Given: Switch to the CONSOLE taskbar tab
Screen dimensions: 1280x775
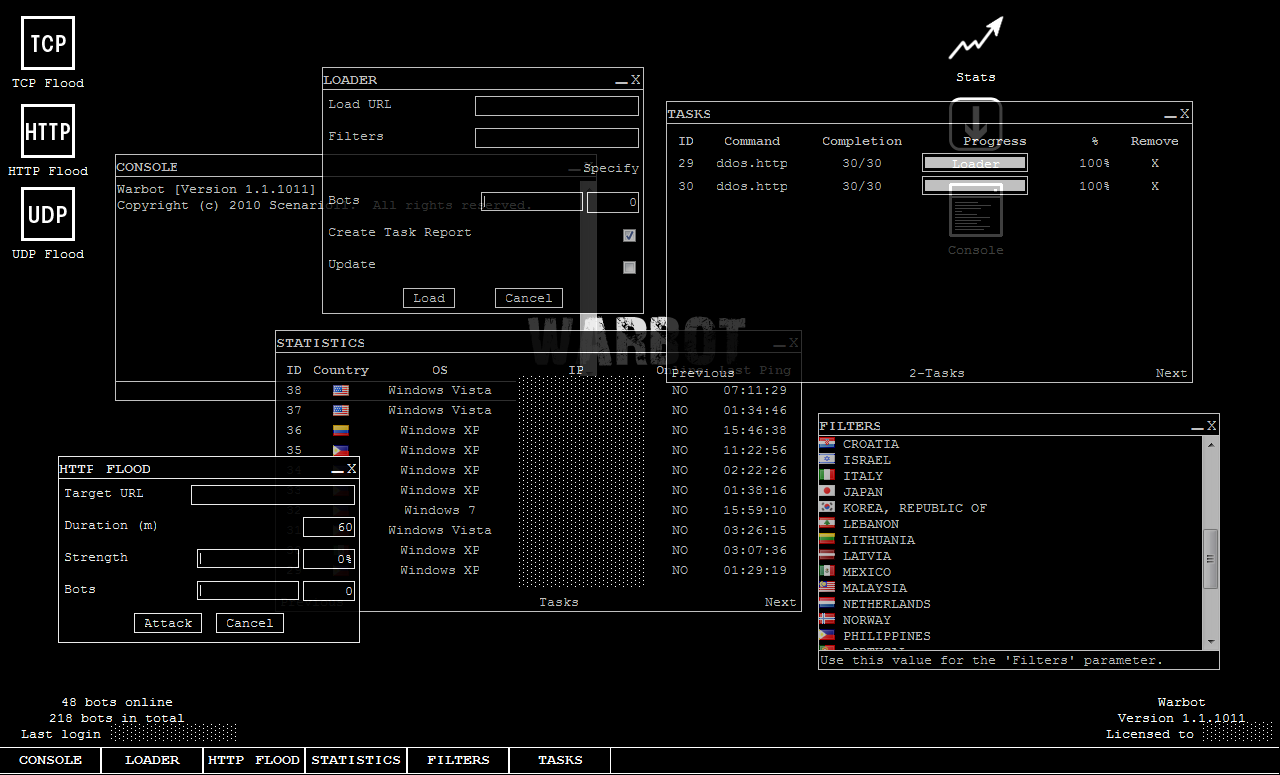Looking at the screenshot, I should (x=51, y=760).
